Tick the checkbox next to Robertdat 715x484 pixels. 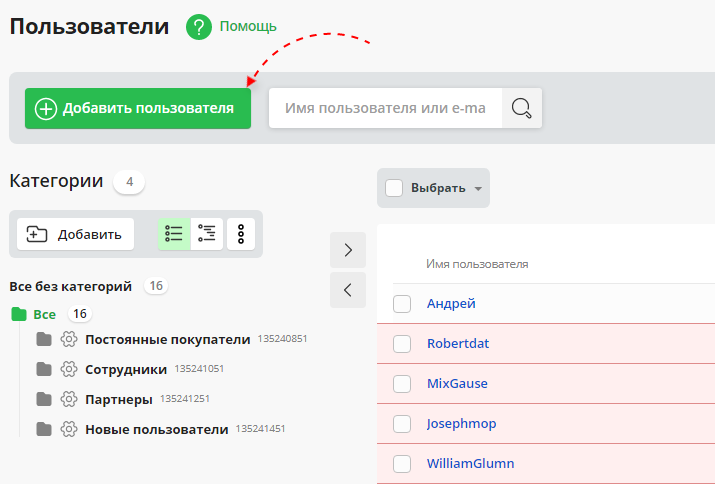click(x=402, y=344)
